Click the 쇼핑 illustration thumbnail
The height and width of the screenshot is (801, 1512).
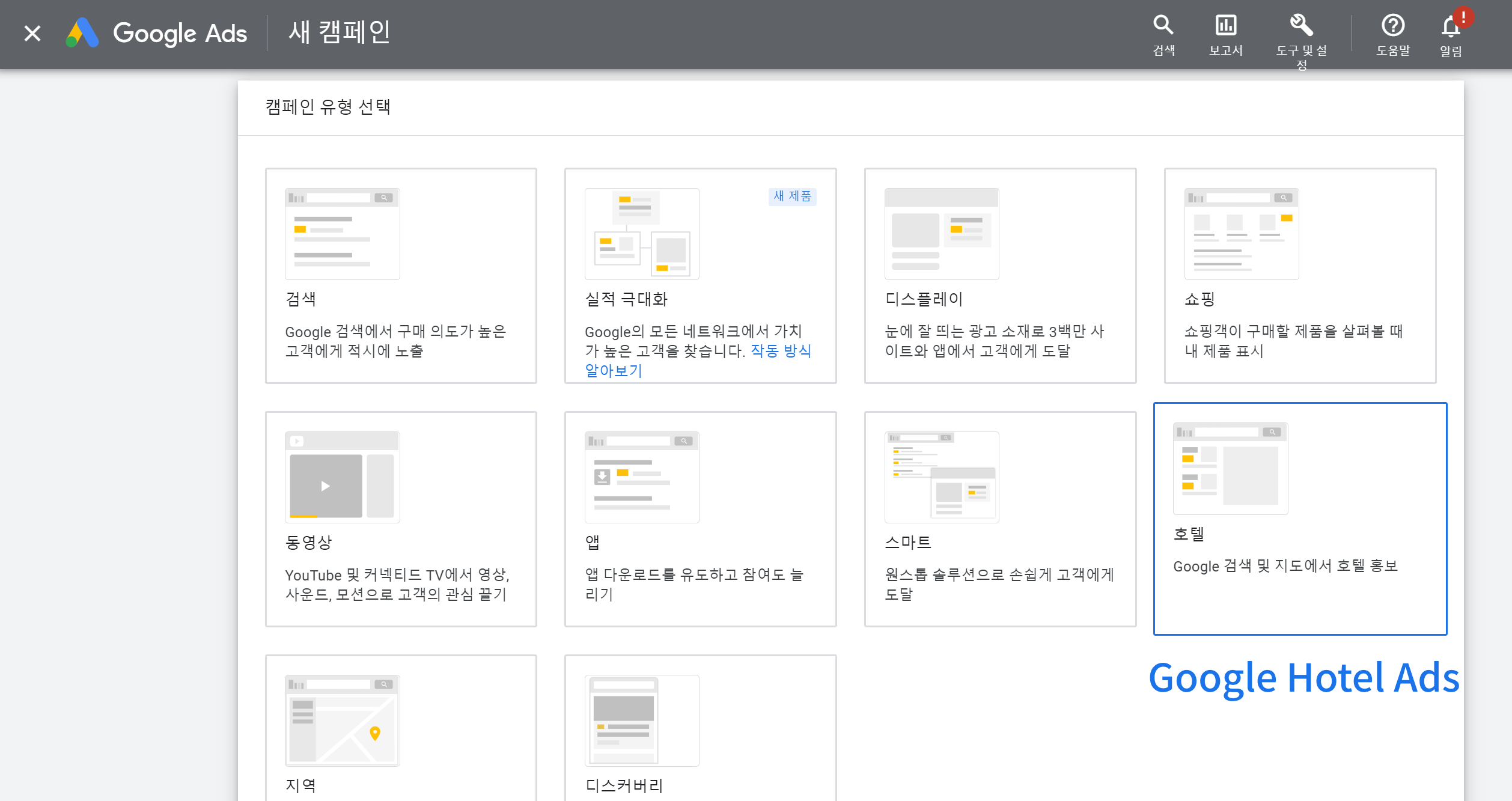pyautogui.click(x=1242, y=234)
